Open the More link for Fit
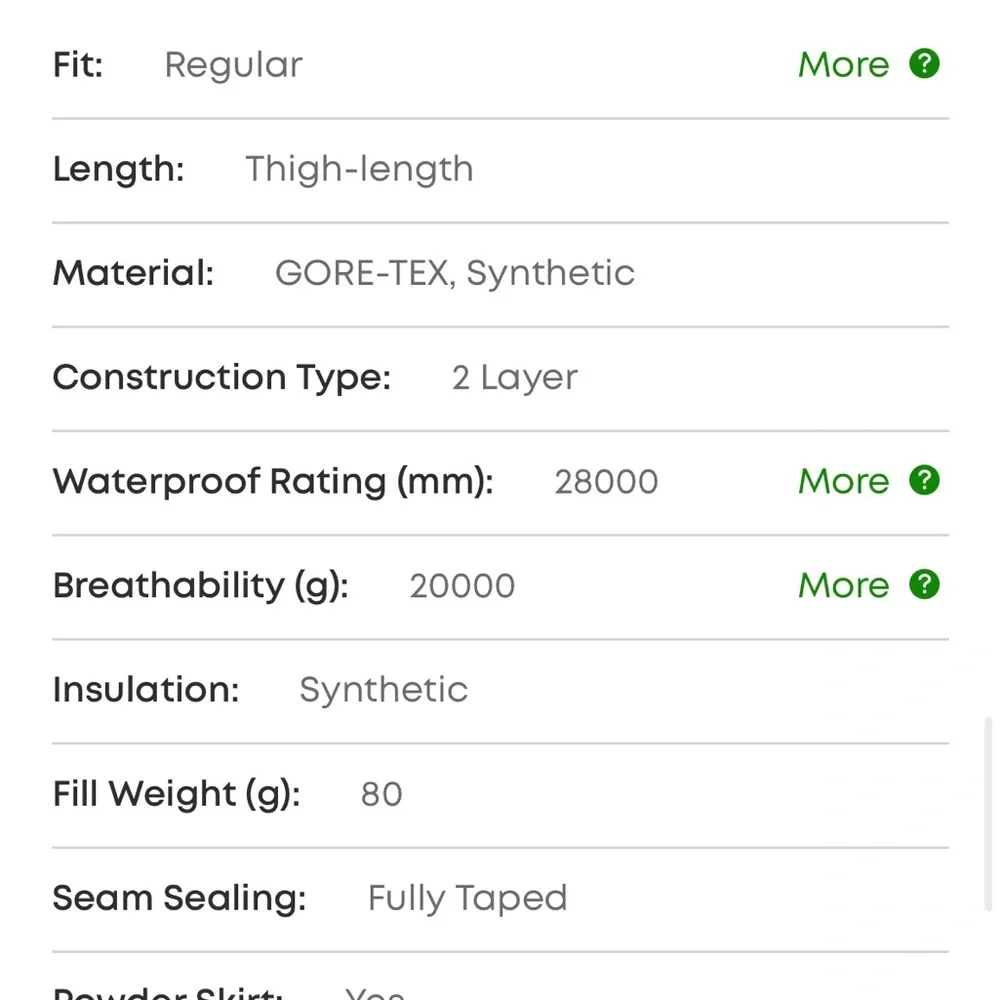The image size is (1000, 1000). point(843,65)
